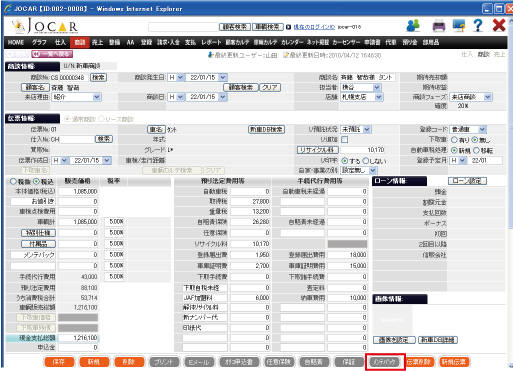
Task: Open the カレンダー menu
Action: 292,42
